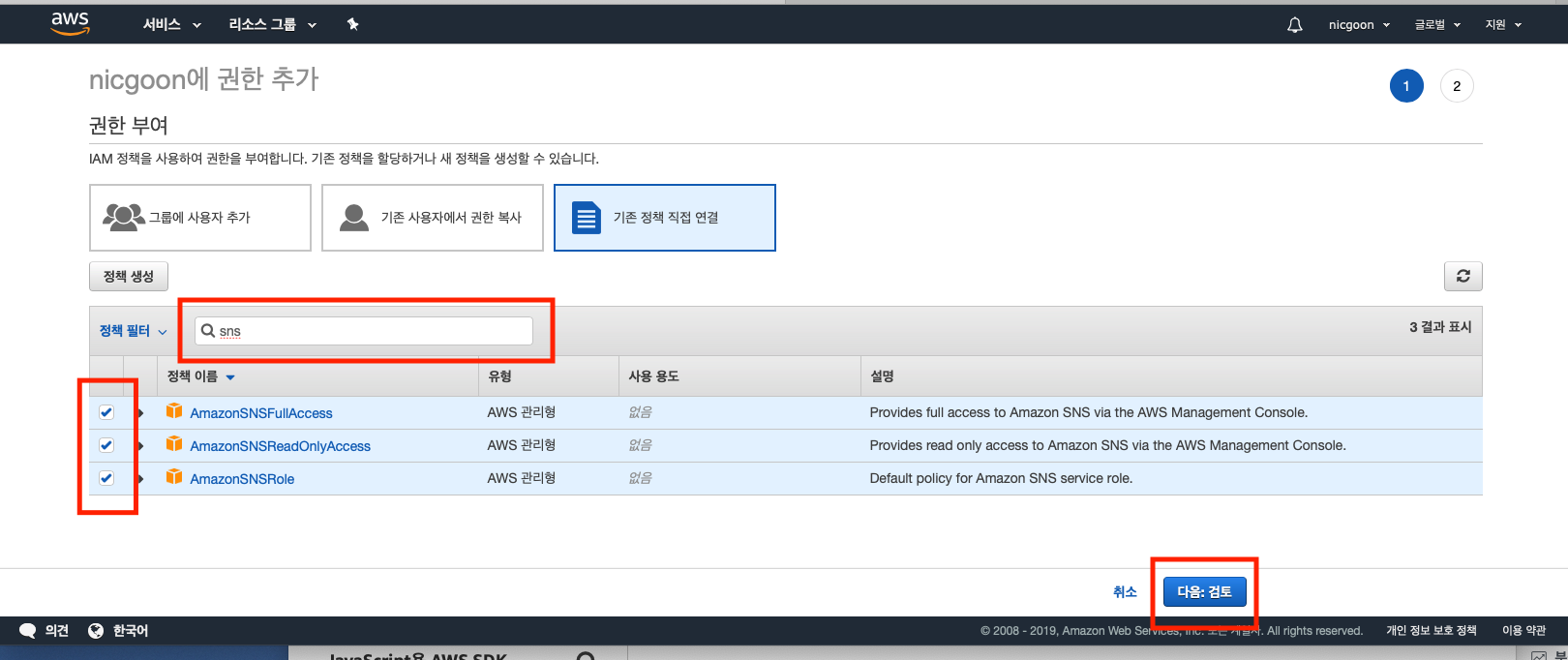
Task: Select 그룹에 사용자 추가 option
Action: click(200, 218)
